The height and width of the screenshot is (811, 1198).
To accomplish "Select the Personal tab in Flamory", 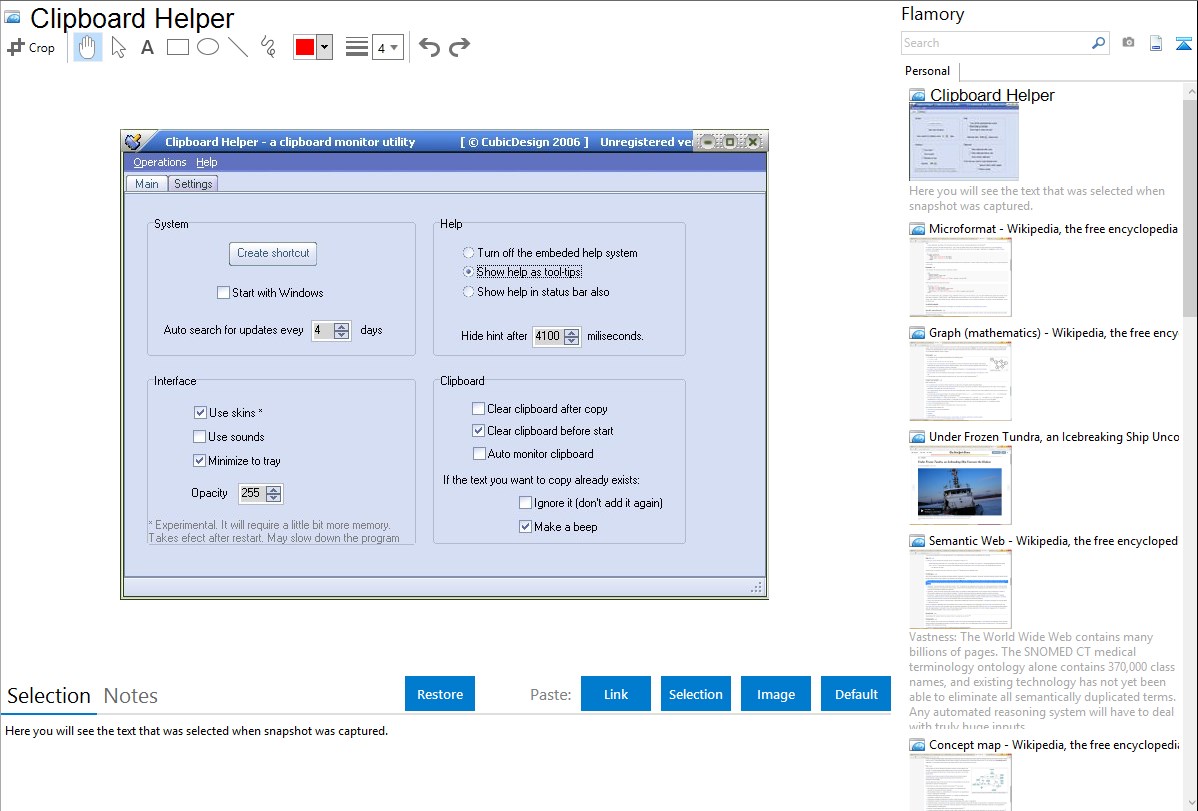I will point(928,71).
